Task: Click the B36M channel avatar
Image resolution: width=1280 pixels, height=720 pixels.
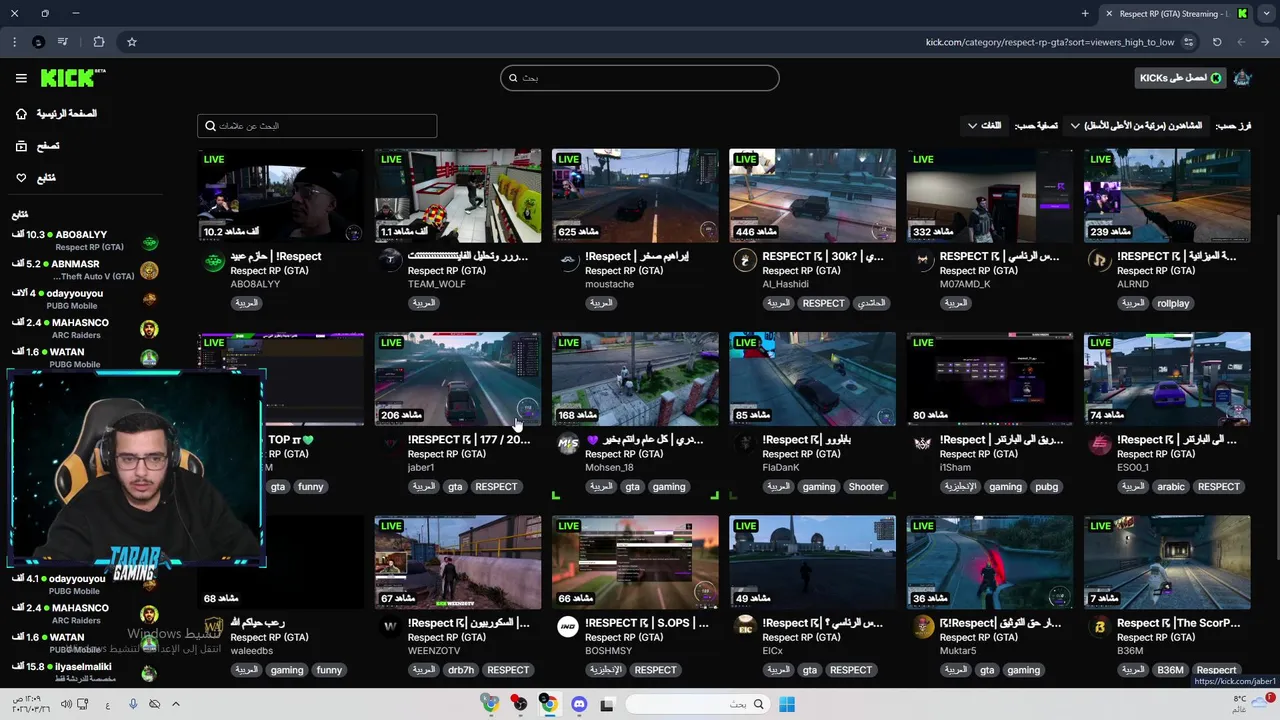Action: (x=1100, y=628)
